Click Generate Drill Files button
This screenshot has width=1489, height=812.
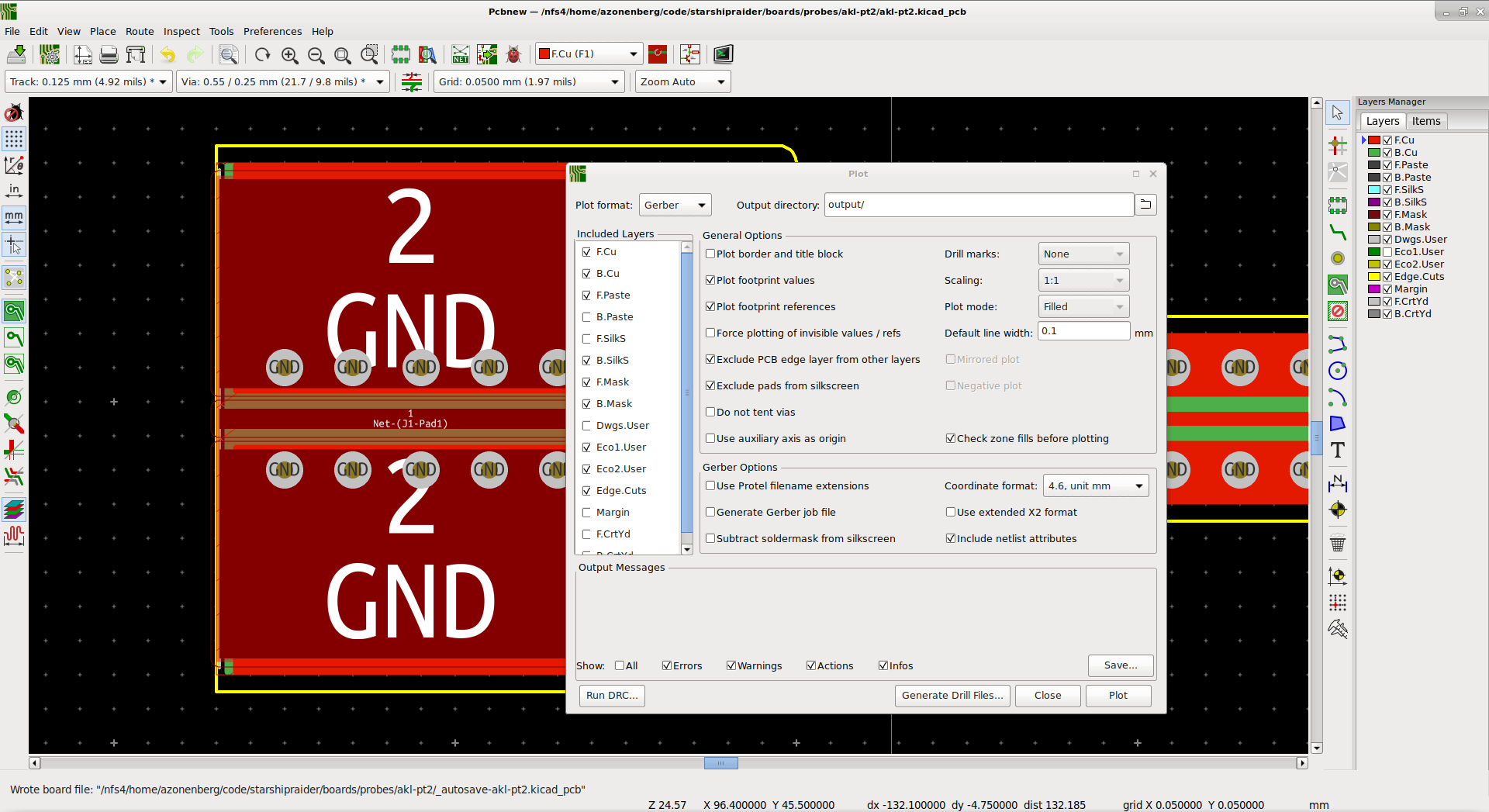click(952, 696)
